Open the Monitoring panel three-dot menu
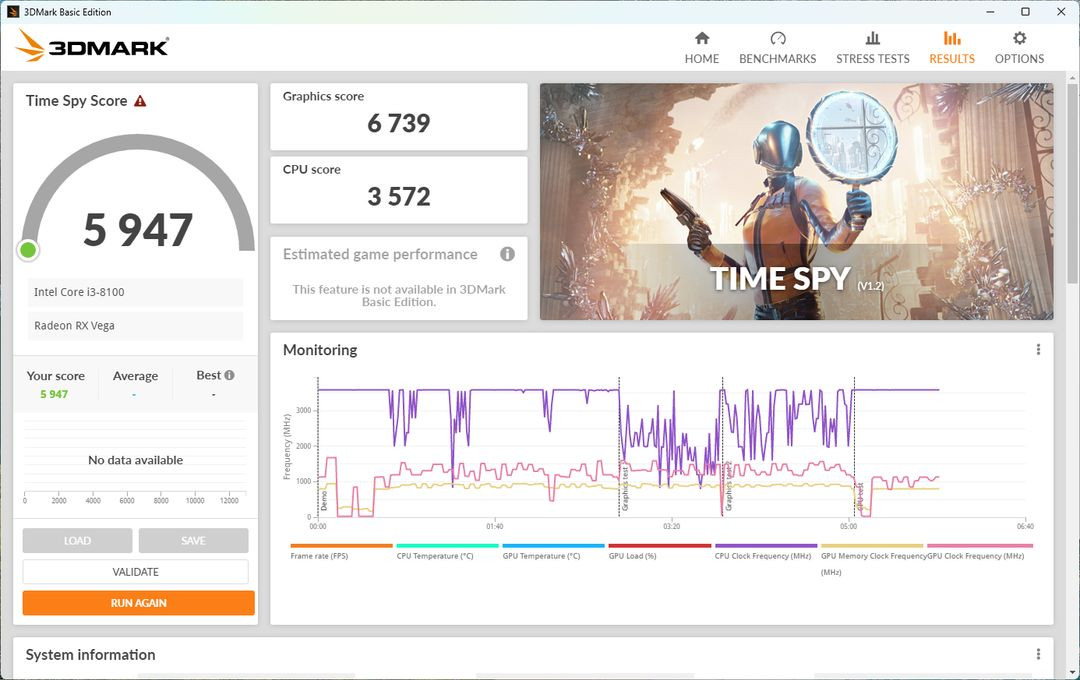Screen dimensions: 1080x680 [1037, 349]
